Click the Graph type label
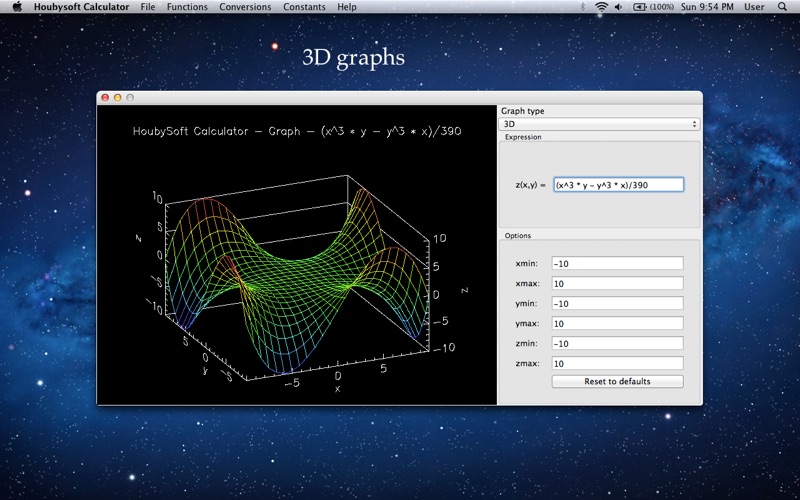This screenshot has width=800, height=500. click(x=522, y=111)
